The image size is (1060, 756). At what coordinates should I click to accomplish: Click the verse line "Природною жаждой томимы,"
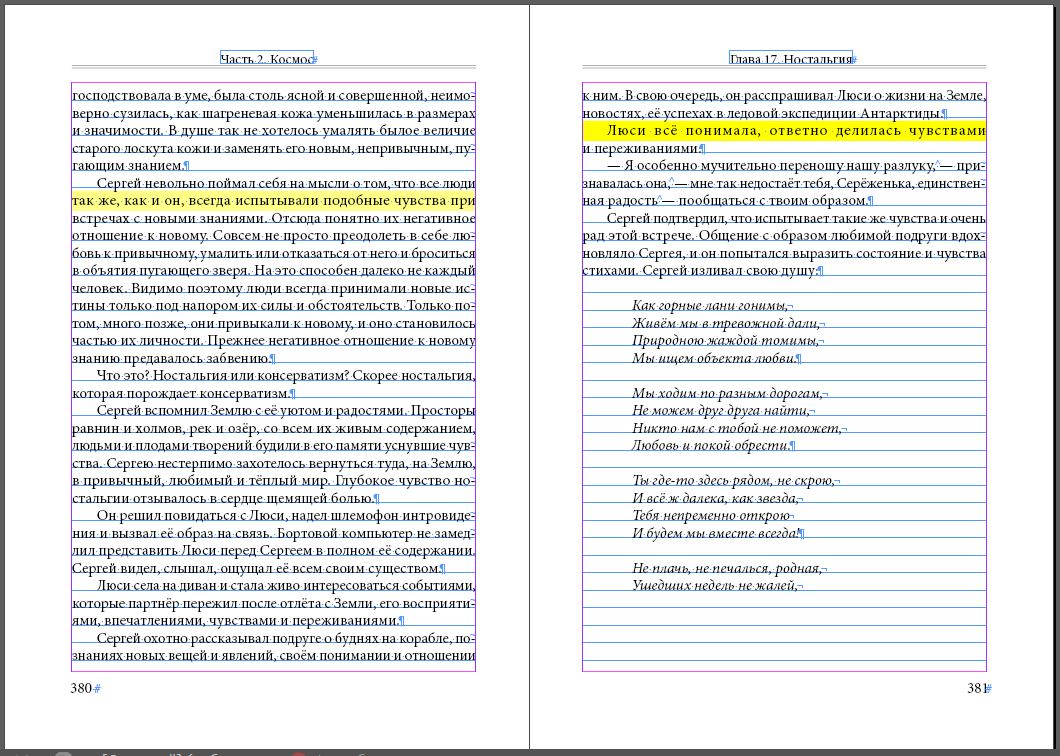click(725, 341)
